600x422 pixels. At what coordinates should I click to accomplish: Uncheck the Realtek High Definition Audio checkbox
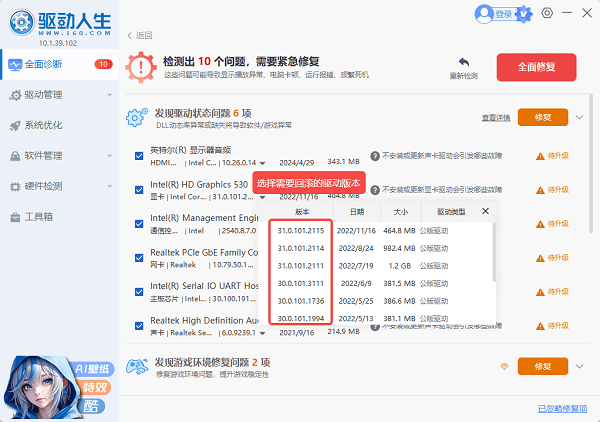point(139,326)
